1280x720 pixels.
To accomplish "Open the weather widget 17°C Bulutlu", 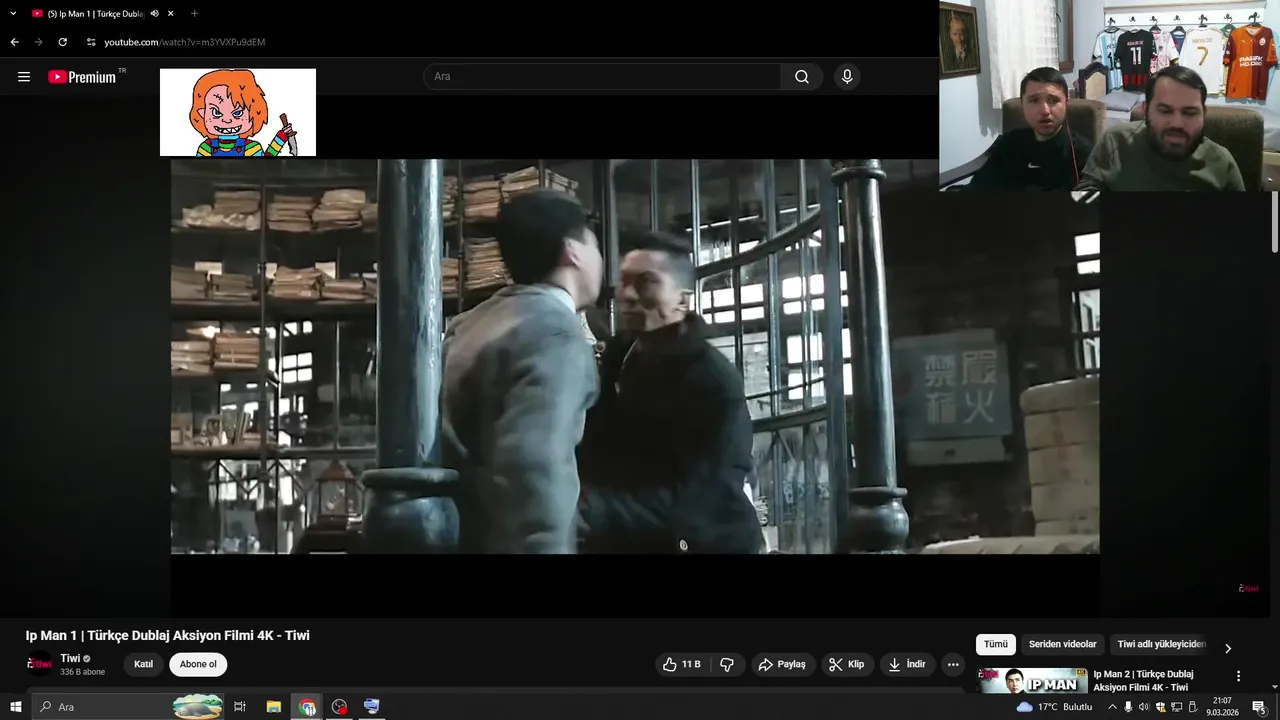I will click(x=1054, y=707).
